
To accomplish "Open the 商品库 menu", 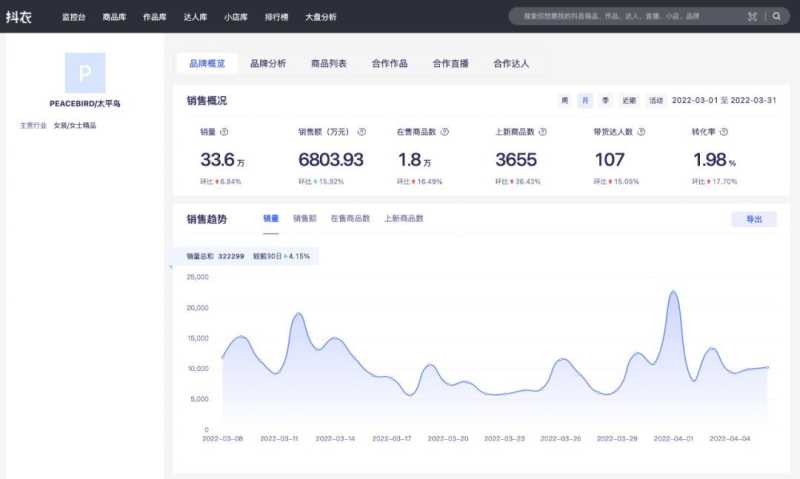I will tap(114, 17).
